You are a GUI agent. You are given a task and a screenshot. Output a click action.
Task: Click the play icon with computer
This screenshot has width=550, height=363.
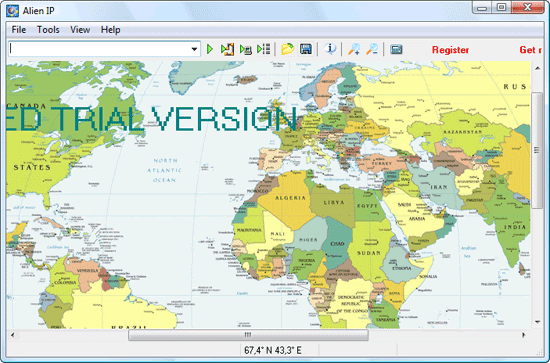click(246, 49)
